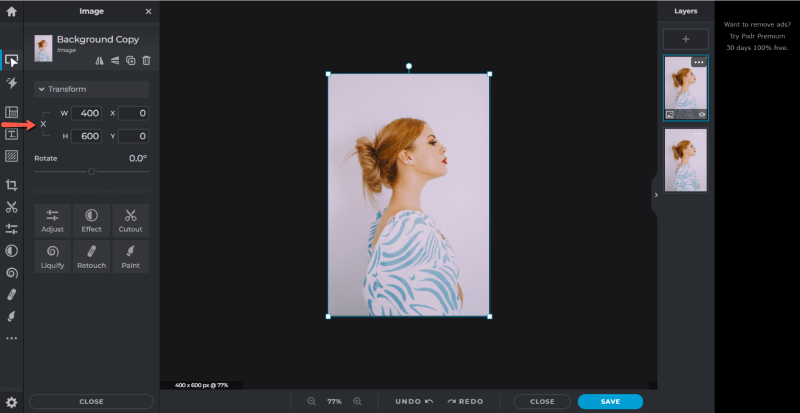
Task: Collapse the Layers panel with side arrow
Action: coord(655,195)
